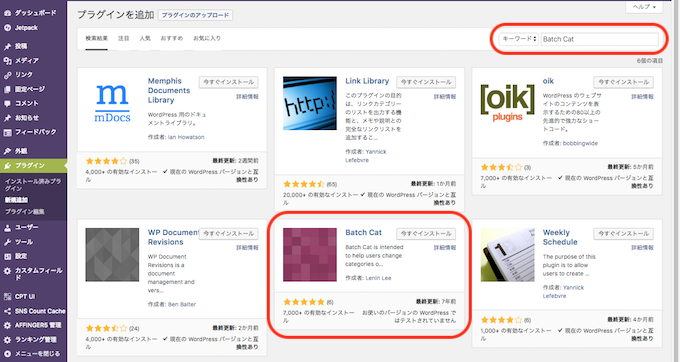Image resolution: width=680 pixels, height=362 pixels.
Task: Click the Link Library http thumbnail
Action: [x=310, y=103]
